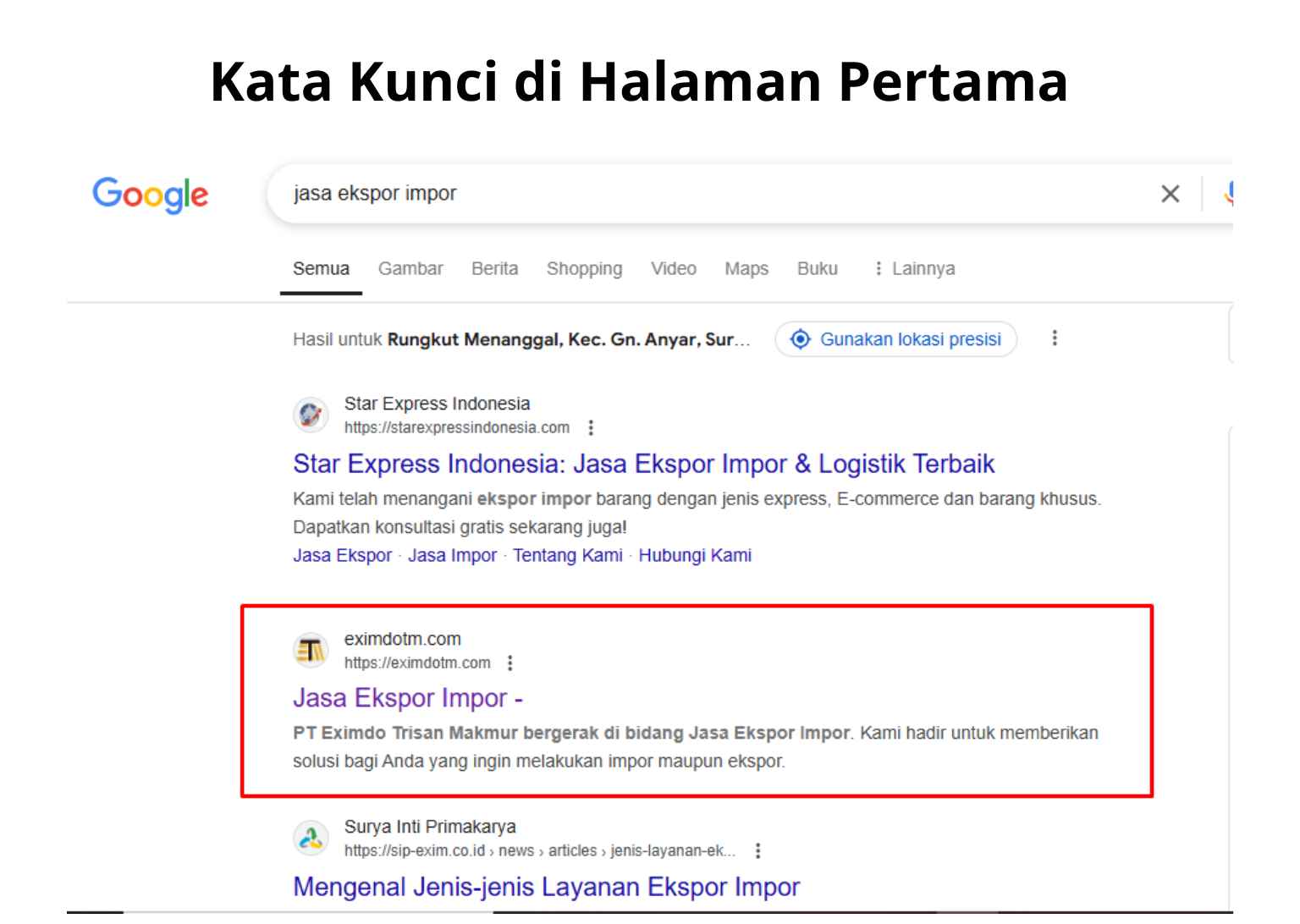
Task: Click the eximdotm.com favicon
Action: point(311,650)
